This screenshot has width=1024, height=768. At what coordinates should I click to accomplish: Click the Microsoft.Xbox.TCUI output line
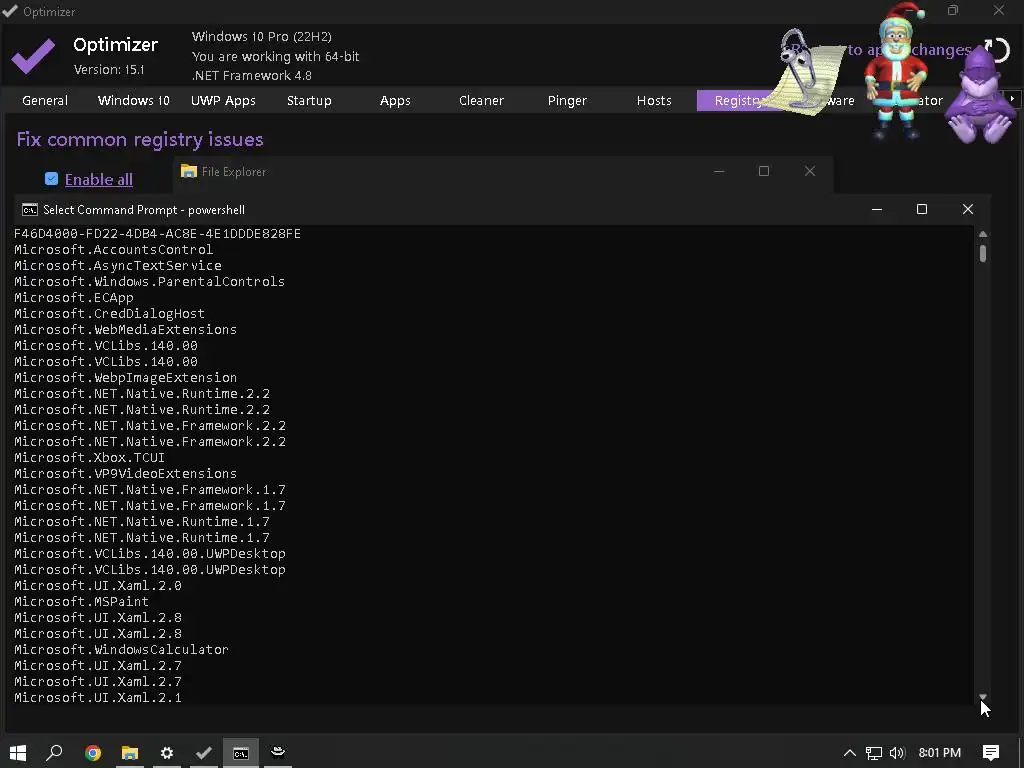coord(89,458)
